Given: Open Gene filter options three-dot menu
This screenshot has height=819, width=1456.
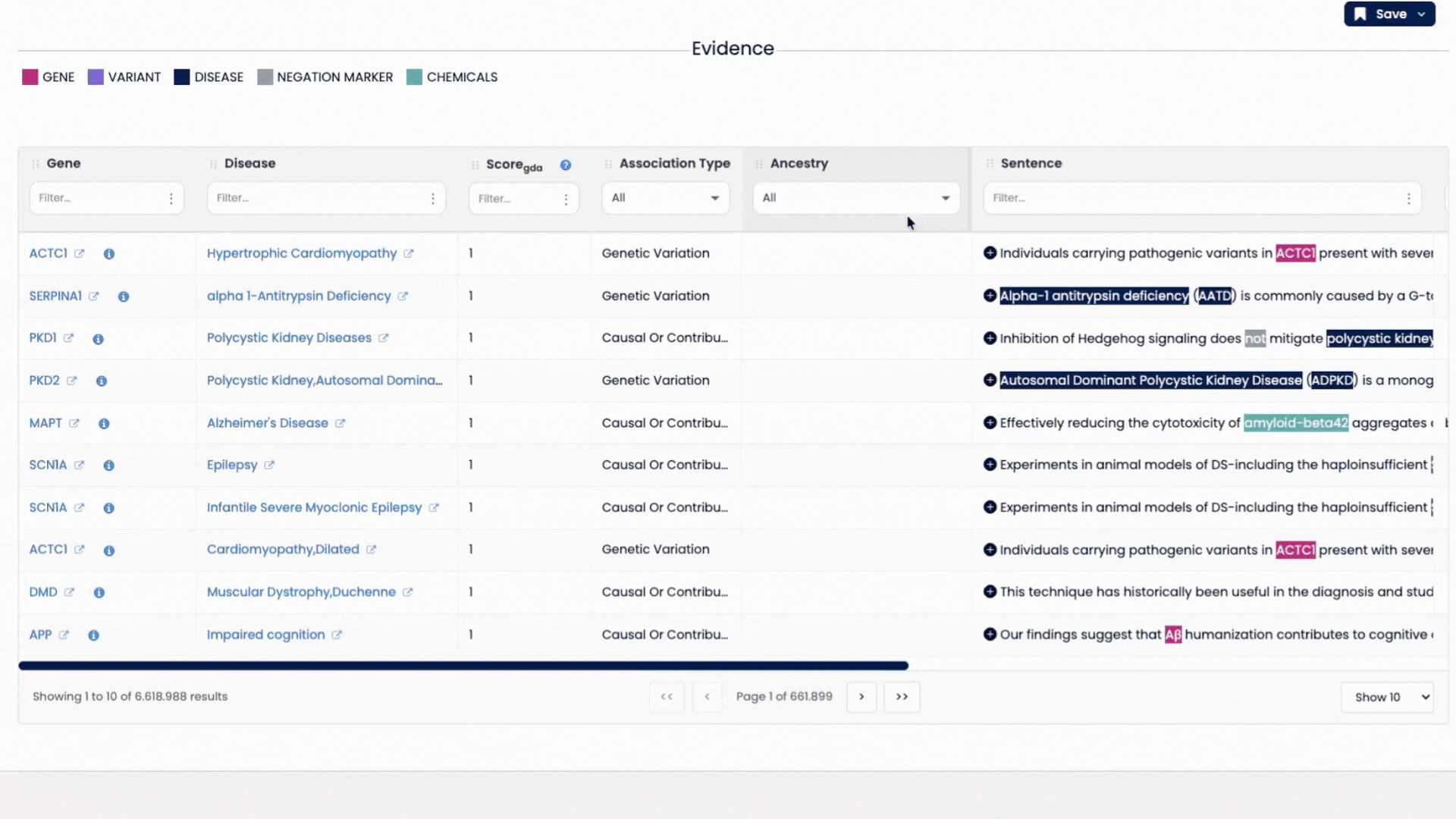Looking at the screenshot, I should [171, 199].
